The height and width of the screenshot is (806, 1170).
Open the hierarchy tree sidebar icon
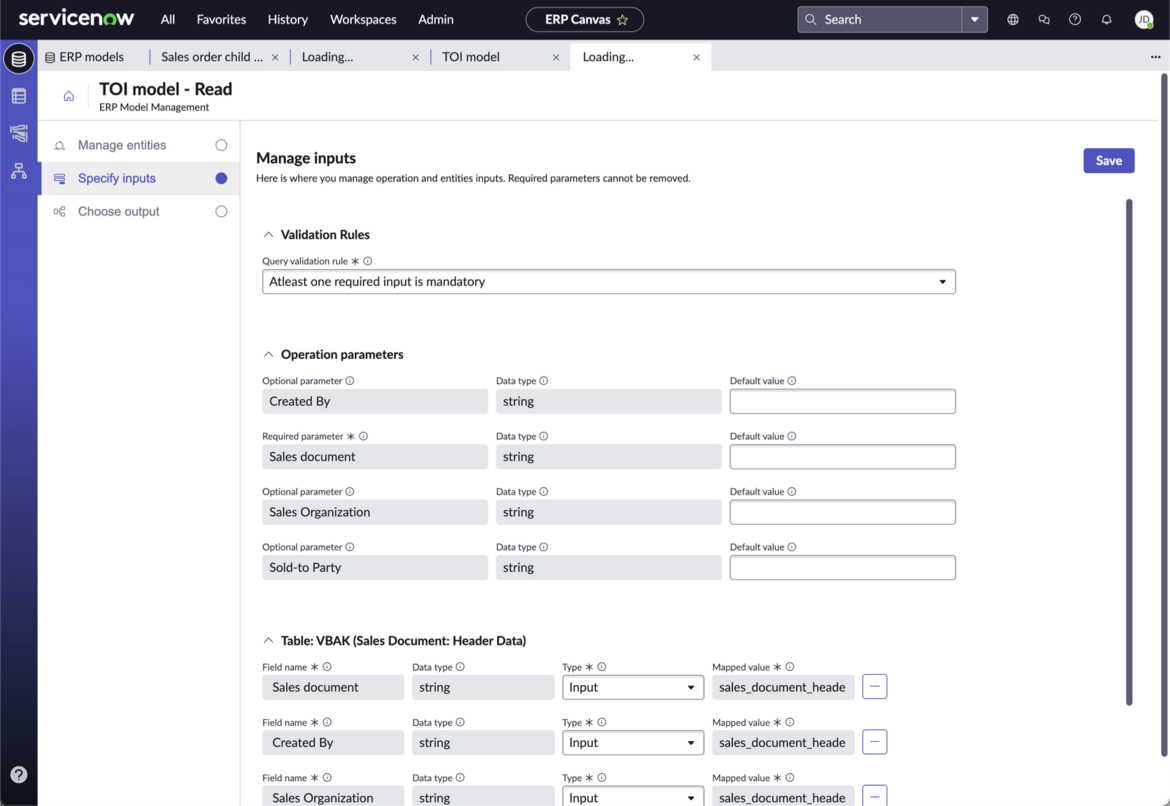[19, 171]
